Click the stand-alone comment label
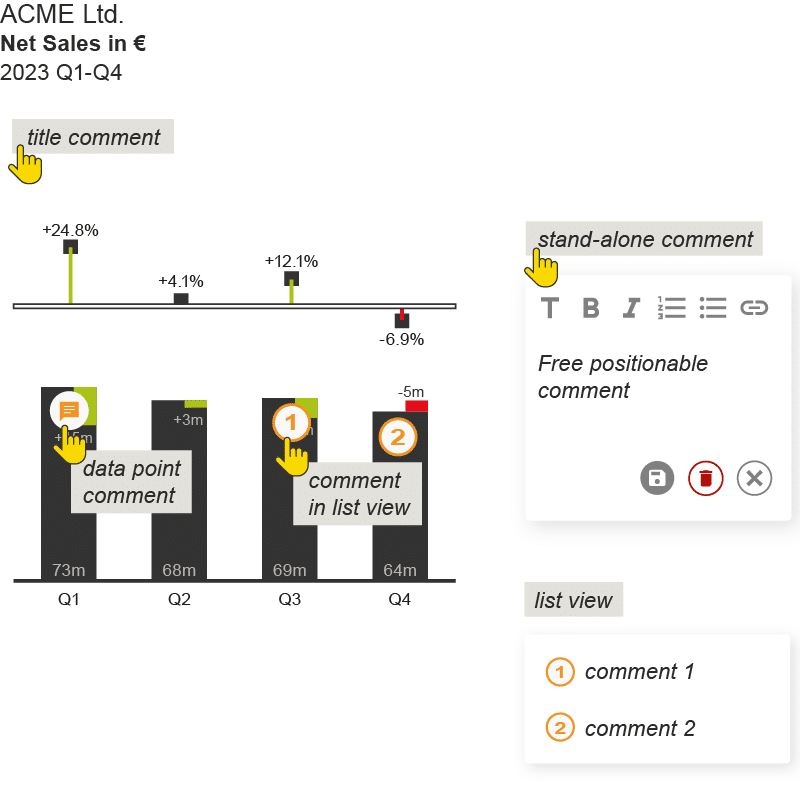Viewport: 800px width, 800px height. [x=644, y=239]
